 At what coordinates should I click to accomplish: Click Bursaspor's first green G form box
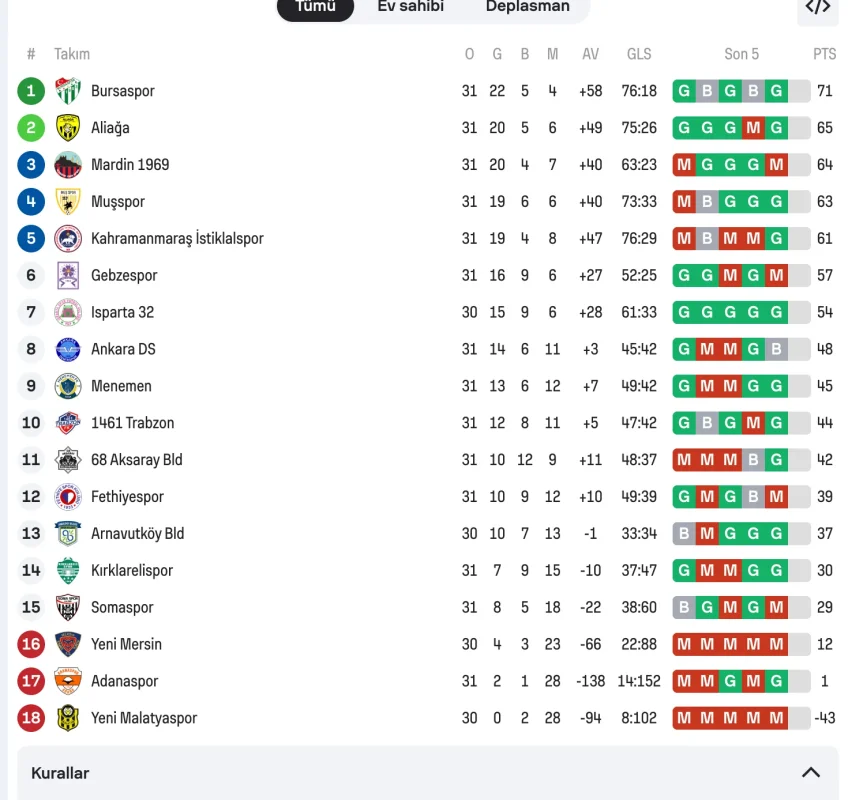pos(684,91)
